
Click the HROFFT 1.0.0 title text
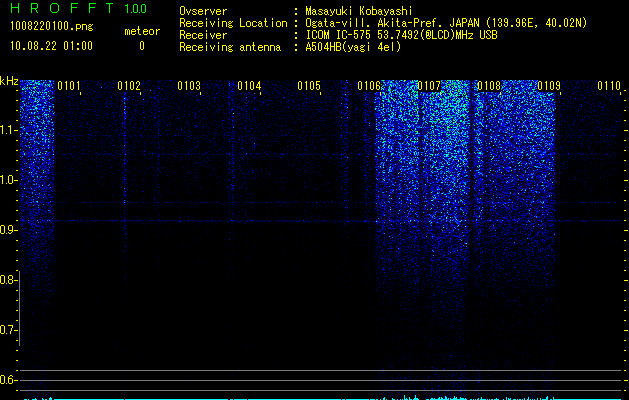click(78, 8)
